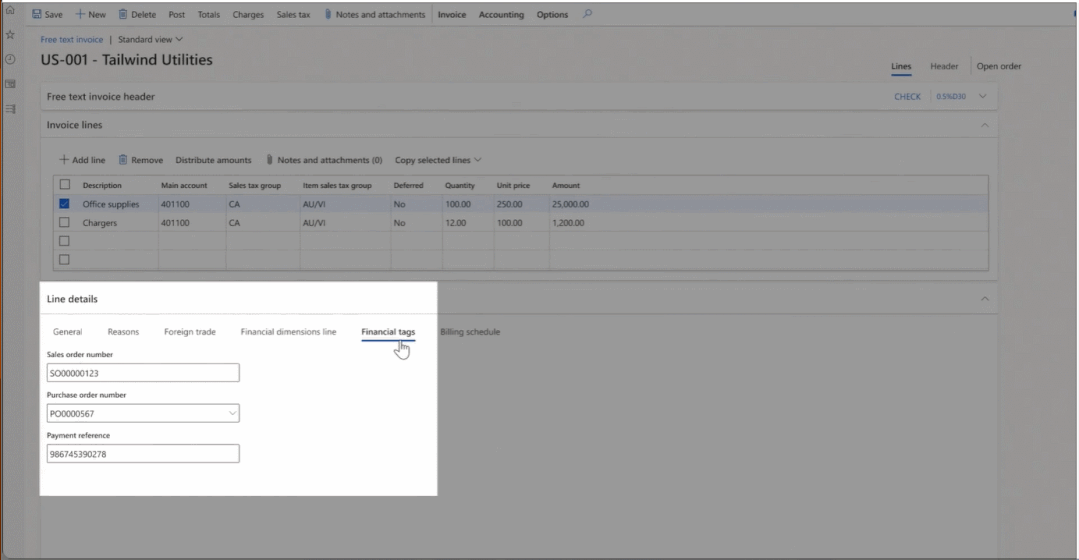The height and width of the screenshot is (560, 1079).
Task: Click the Amount column header
Action: [x=566, y=185]
